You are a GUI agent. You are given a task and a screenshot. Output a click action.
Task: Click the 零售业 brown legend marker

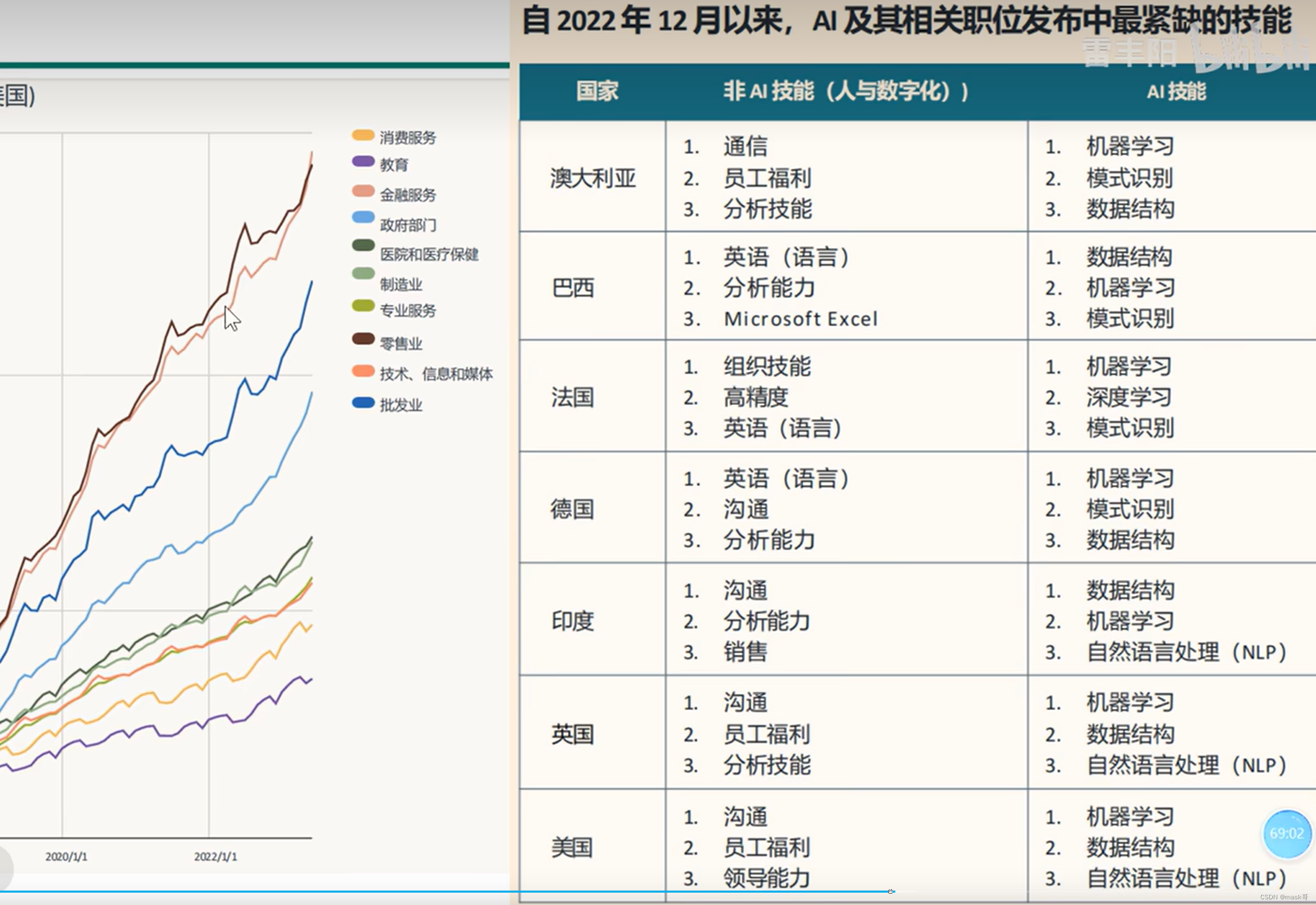363,339
